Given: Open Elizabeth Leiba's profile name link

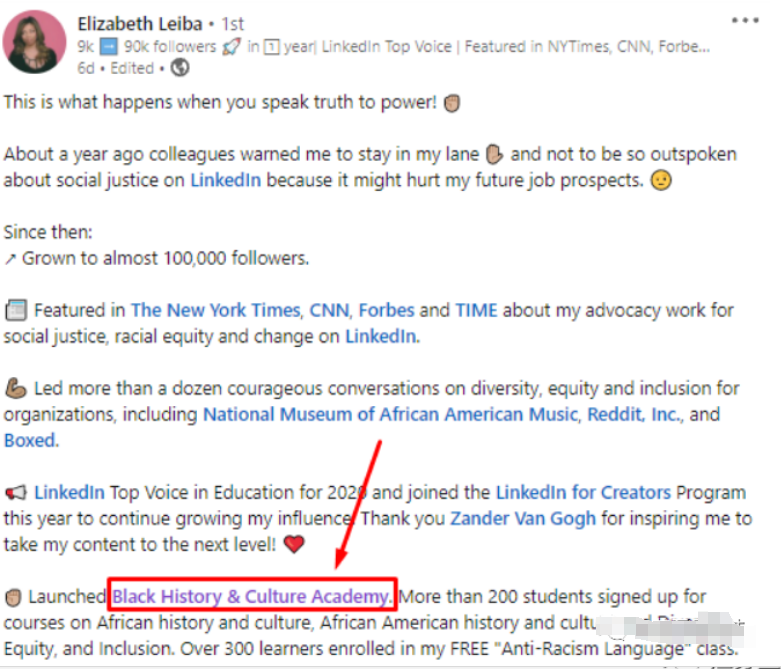Looking at the screenshot, I should pyautogui.click(x=140, y=23).
